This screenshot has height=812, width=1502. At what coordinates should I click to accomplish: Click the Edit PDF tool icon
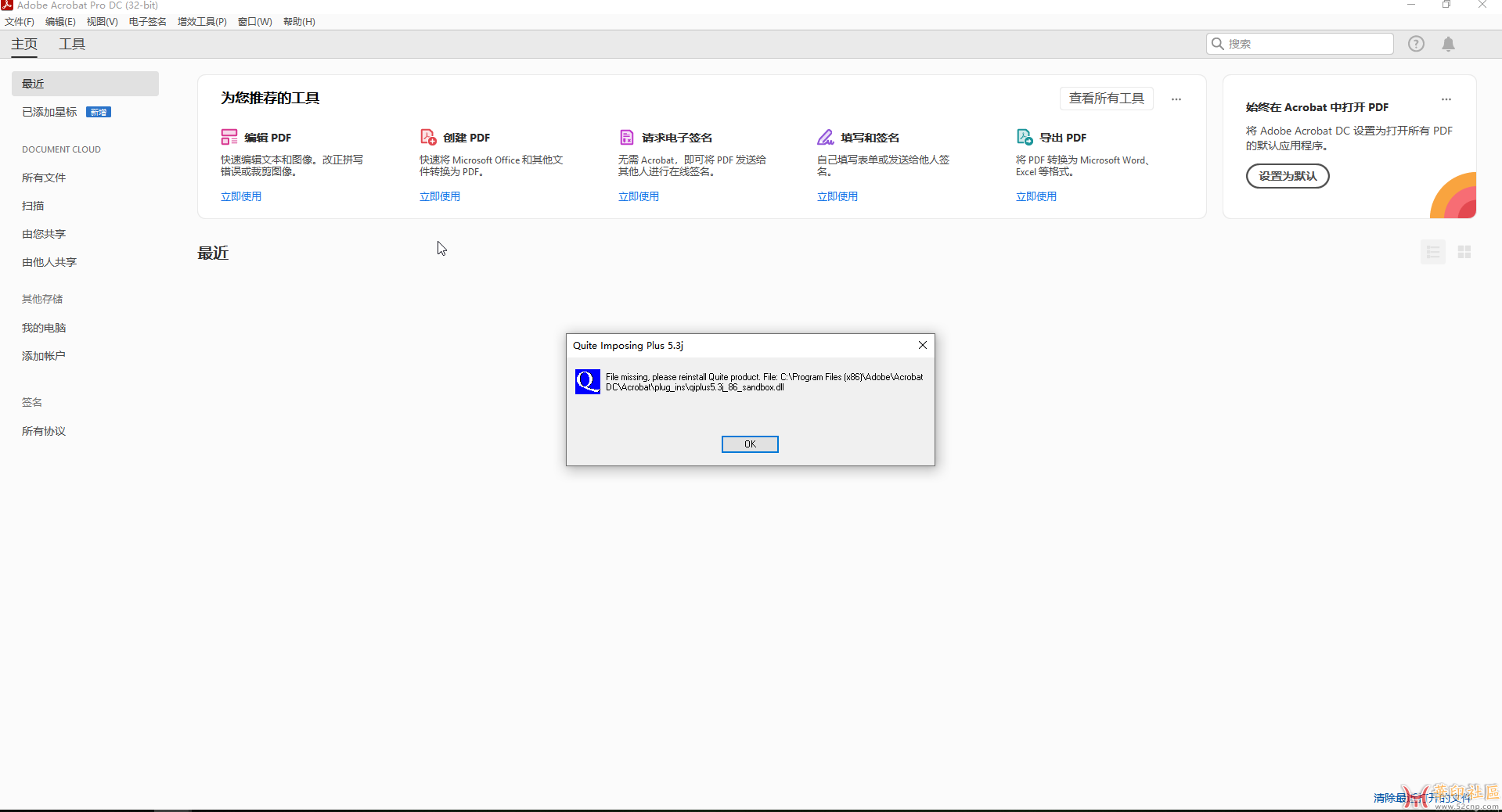coord(229,138)
